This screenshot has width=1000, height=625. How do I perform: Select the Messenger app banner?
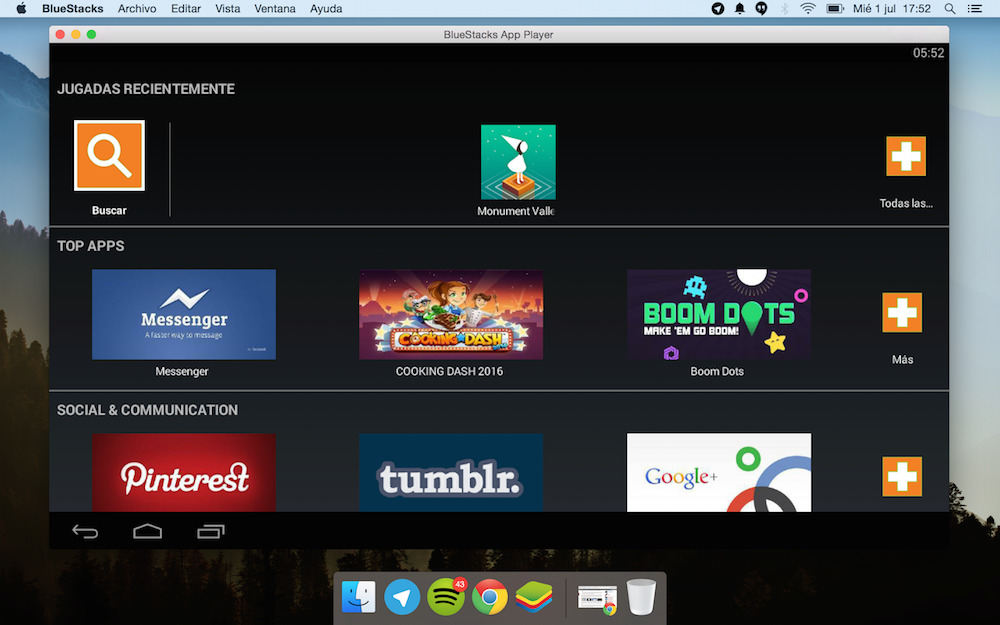click(x=183, y=314)
